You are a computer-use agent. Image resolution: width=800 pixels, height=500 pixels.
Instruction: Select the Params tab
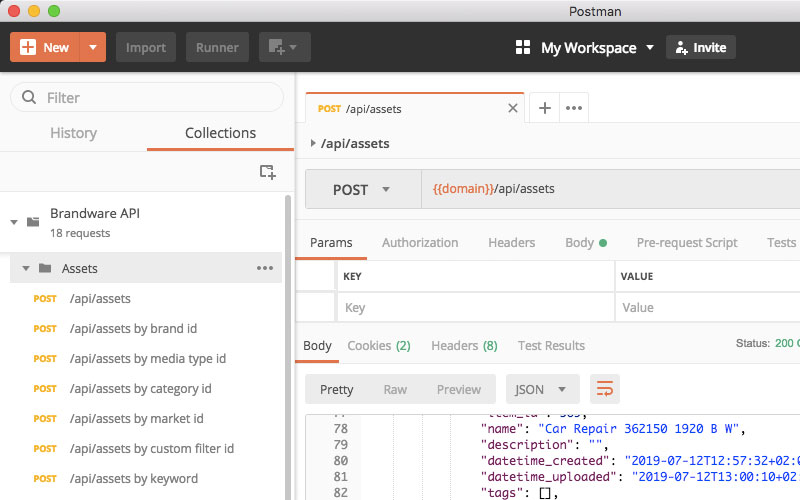tap(331, 243)
